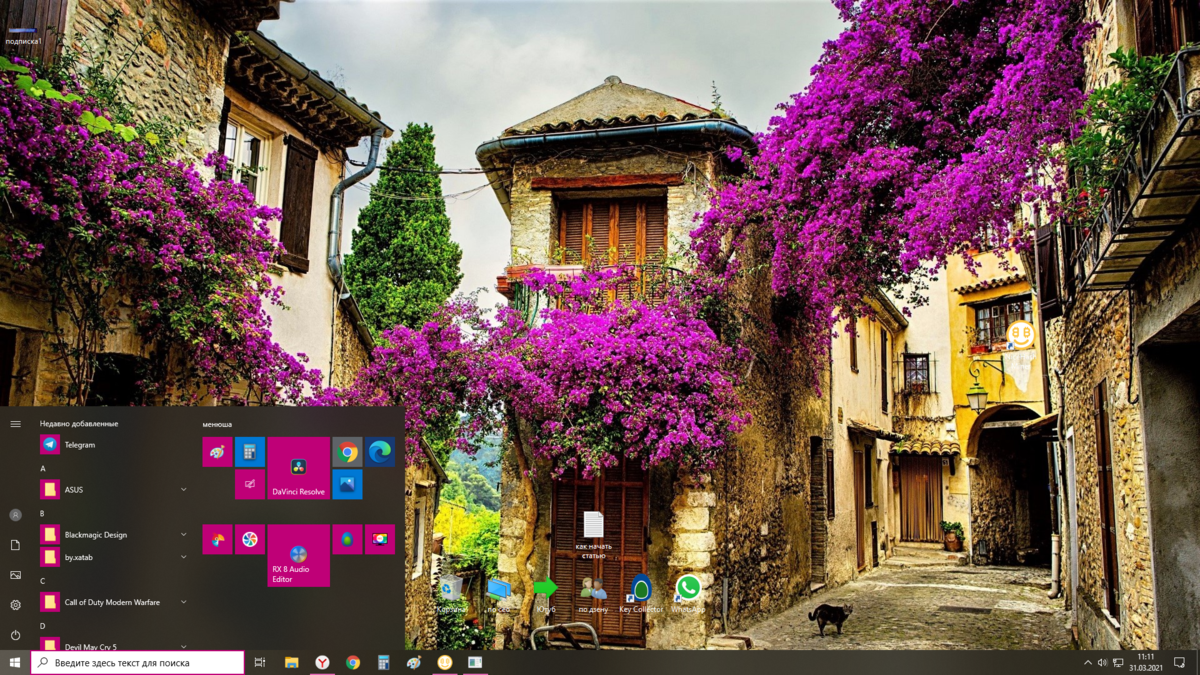Click the 'Недавно добавленные' header

click(x=78, y=424)
